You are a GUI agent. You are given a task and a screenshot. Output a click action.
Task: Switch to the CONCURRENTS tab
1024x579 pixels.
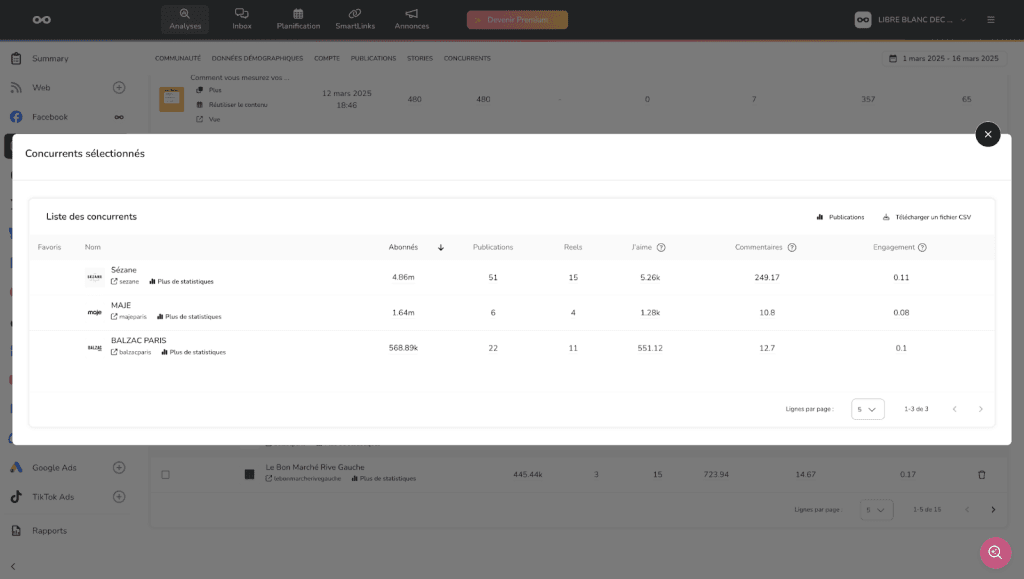click(x=467, y=59)
